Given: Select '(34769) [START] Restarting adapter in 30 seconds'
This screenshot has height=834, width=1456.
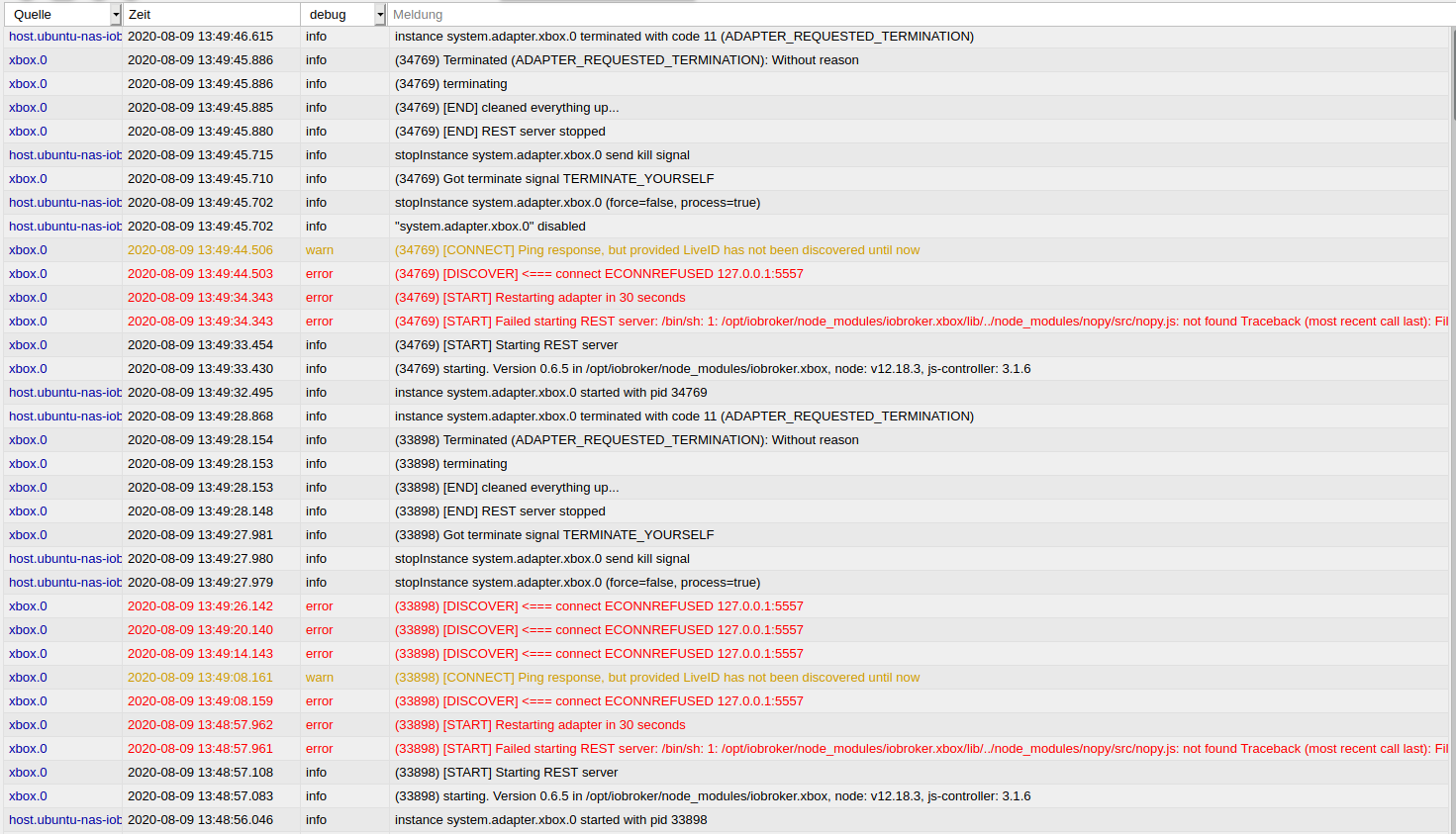Looking at the screenshot, I should (x=539, y=298).
